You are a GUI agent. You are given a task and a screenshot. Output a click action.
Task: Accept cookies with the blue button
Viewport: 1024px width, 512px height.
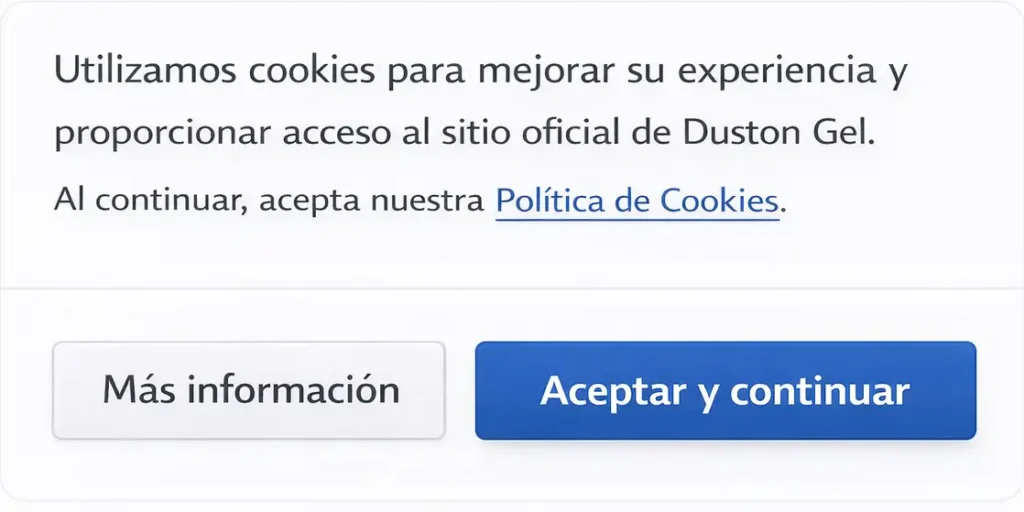726,391
